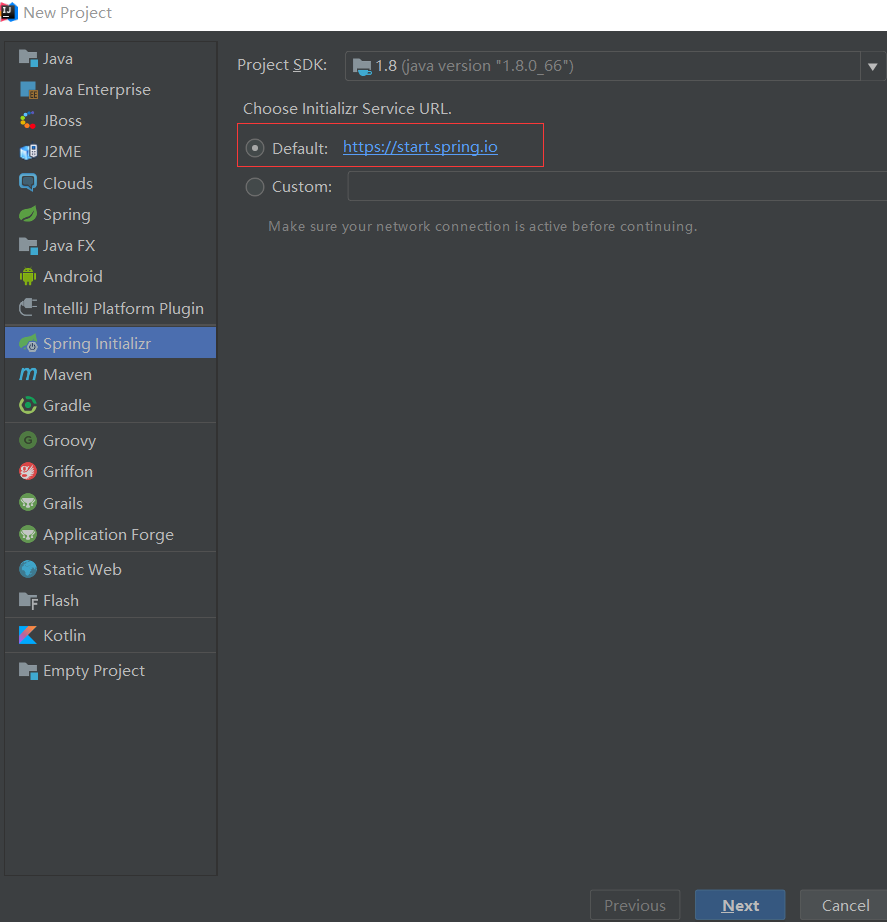
Task: Select Griffon label in the list
Action: point(68,472)
